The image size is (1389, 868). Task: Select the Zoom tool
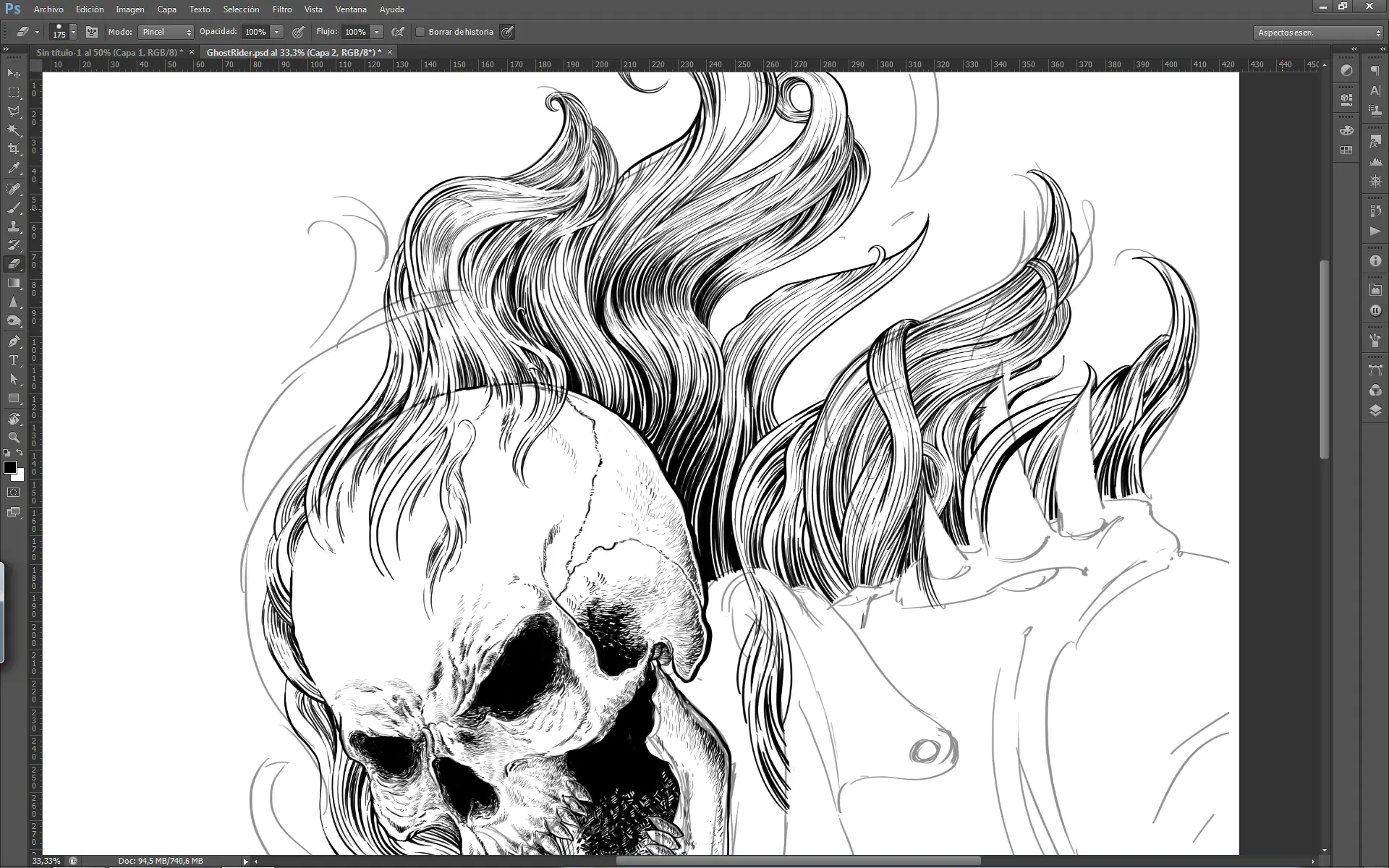point(14,438)
